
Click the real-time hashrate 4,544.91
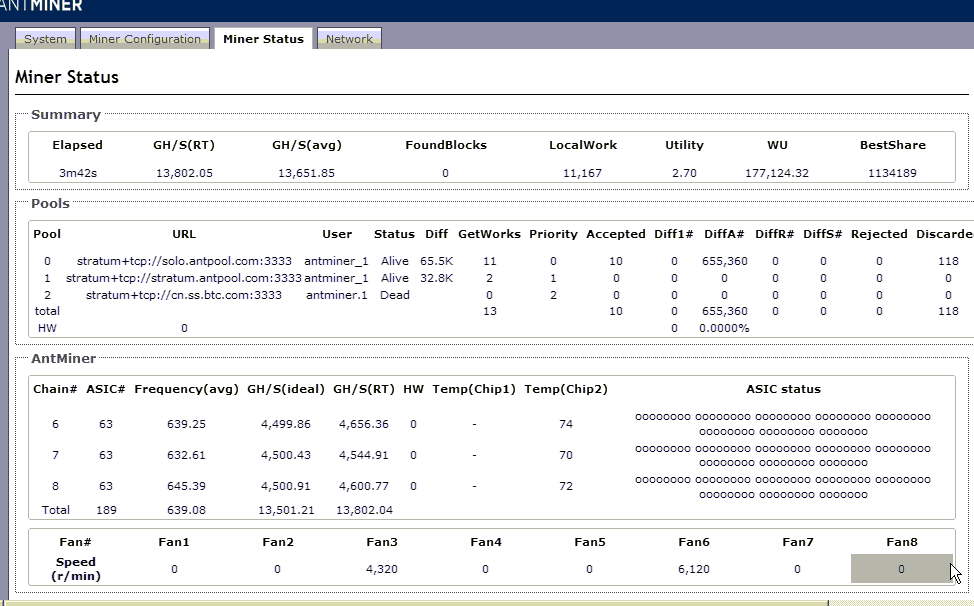point(364,455)
